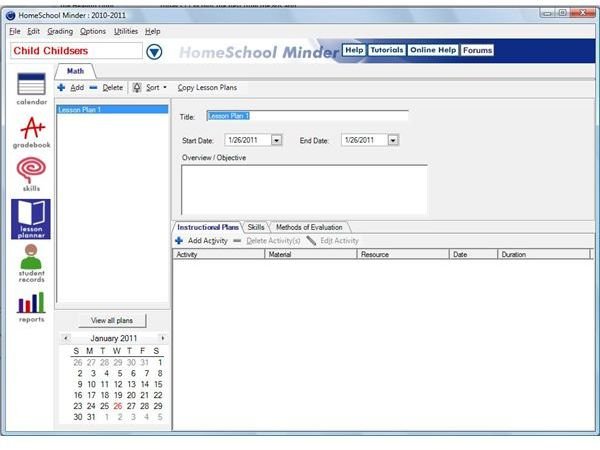Click the Forums banner button

click(477, 50)
